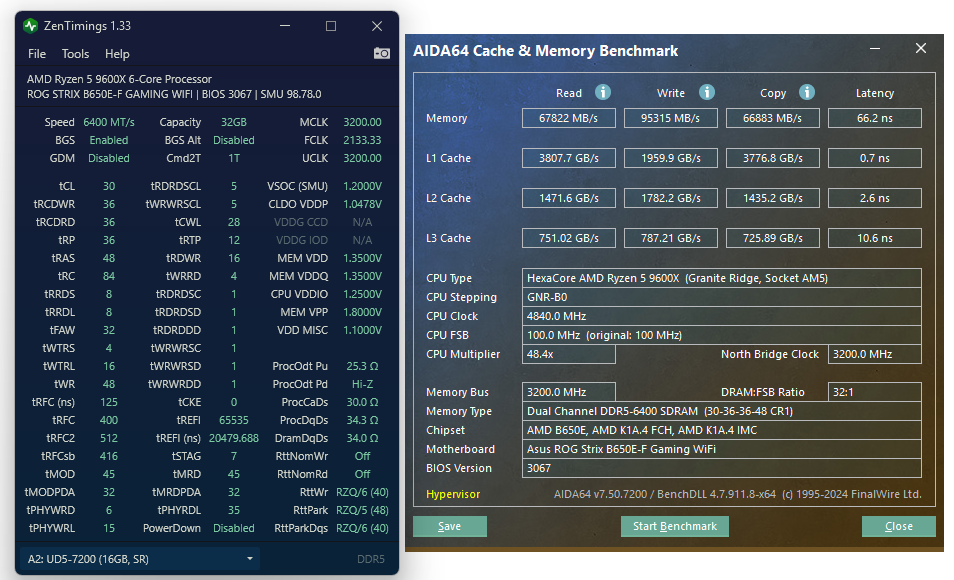This screenshot has width=954, height=580.
Task: Click the Cmd2T value 1T
Action: [234, 158]
